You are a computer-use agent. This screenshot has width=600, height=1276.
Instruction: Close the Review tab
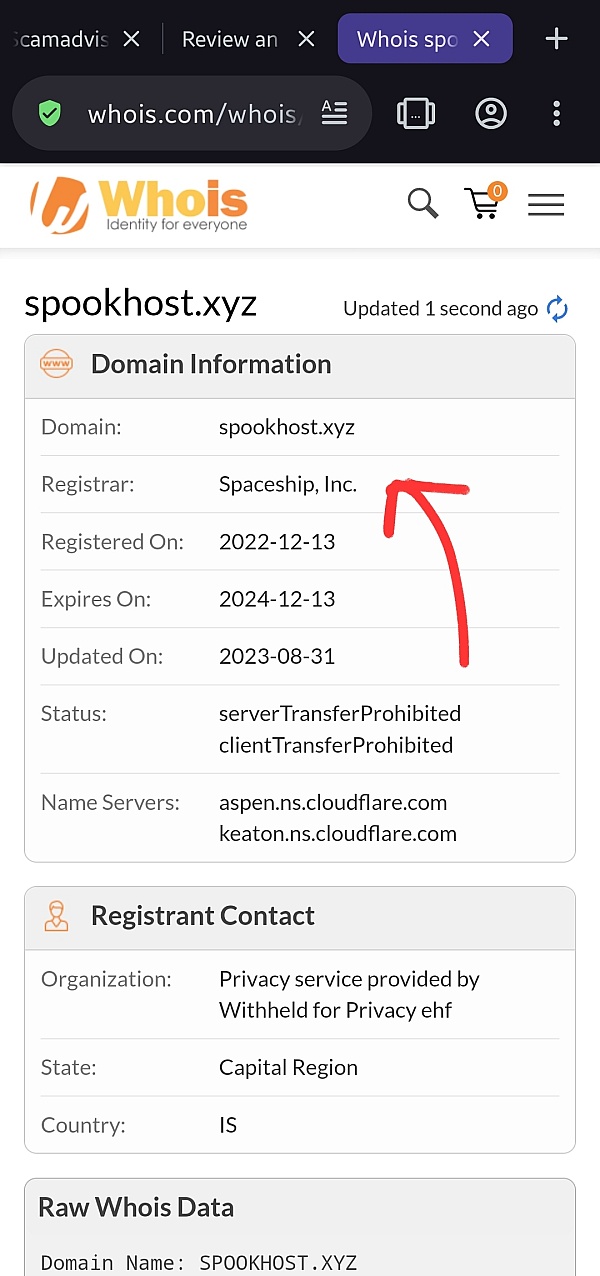307,39
